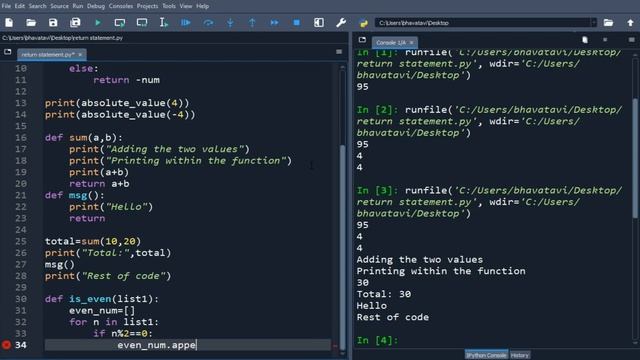Step over the current line in debugger
The height and width of the screenshot is (360, 640).
coord(208,23)
